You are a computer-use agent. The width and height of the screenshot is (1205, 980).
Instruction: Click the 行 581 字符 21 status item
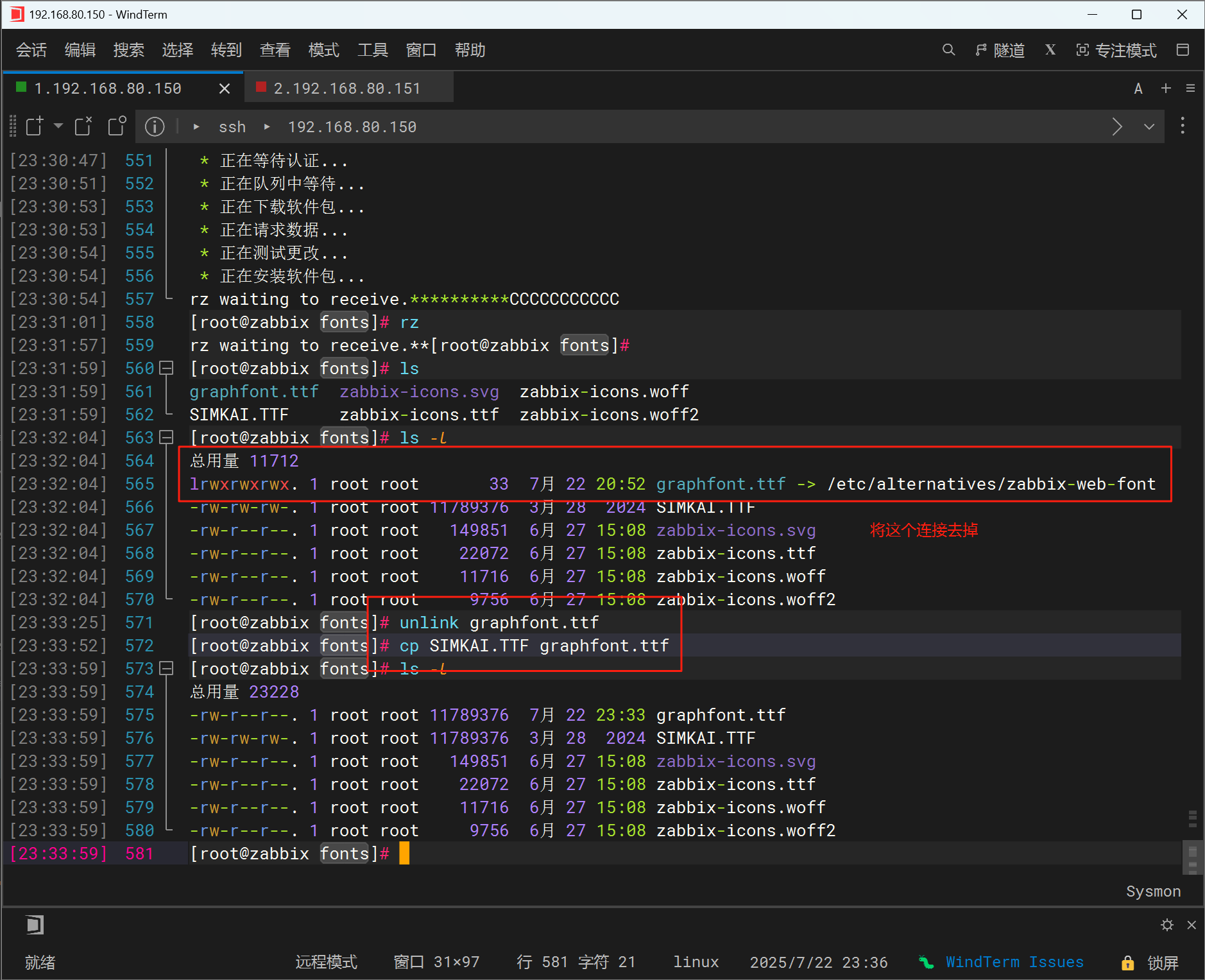[x=576, y=962]
